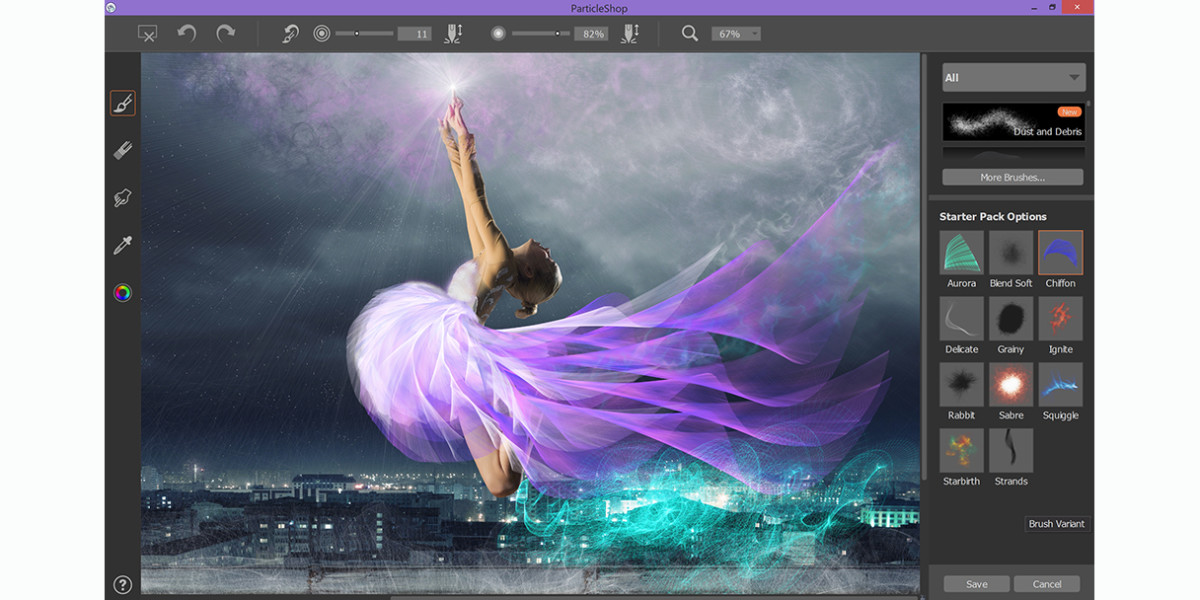Undo the last brush stroke
Screen dimensions: 1200x600
pos(187,34)
